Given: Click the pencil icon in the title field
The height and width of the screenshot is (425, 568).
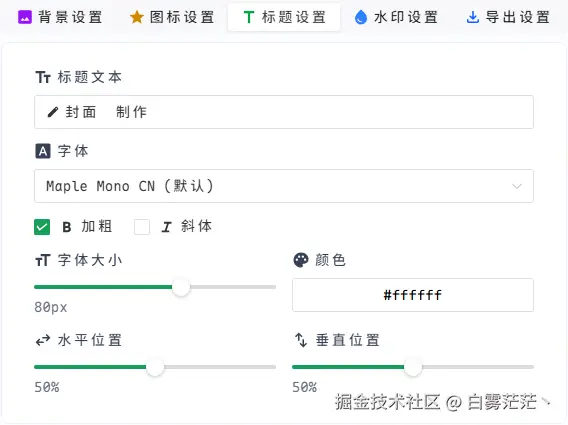Looking at the screenshot, I should click(x=53, y=112).
